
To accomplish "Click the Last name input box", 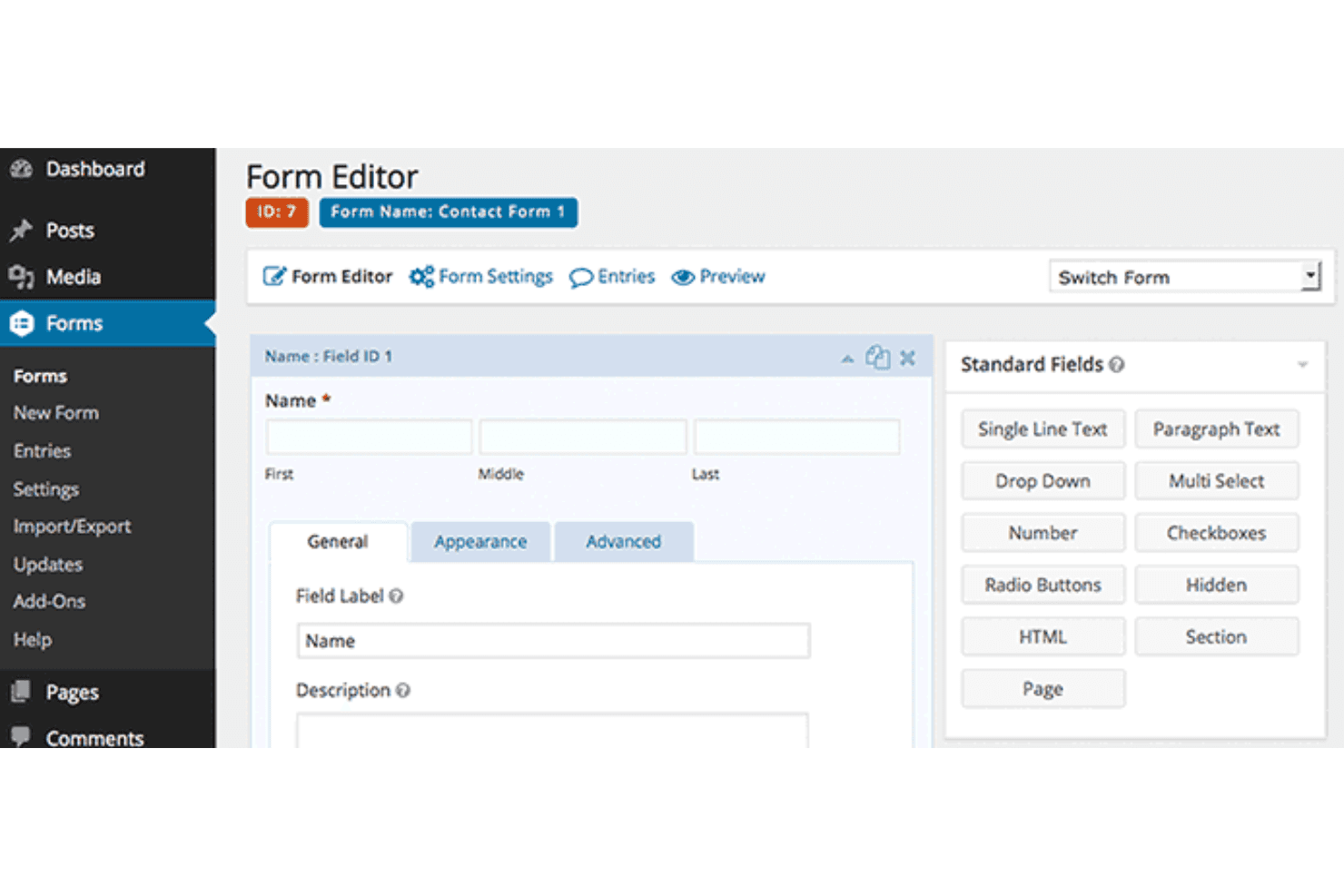I will click(x=796, y=437).
